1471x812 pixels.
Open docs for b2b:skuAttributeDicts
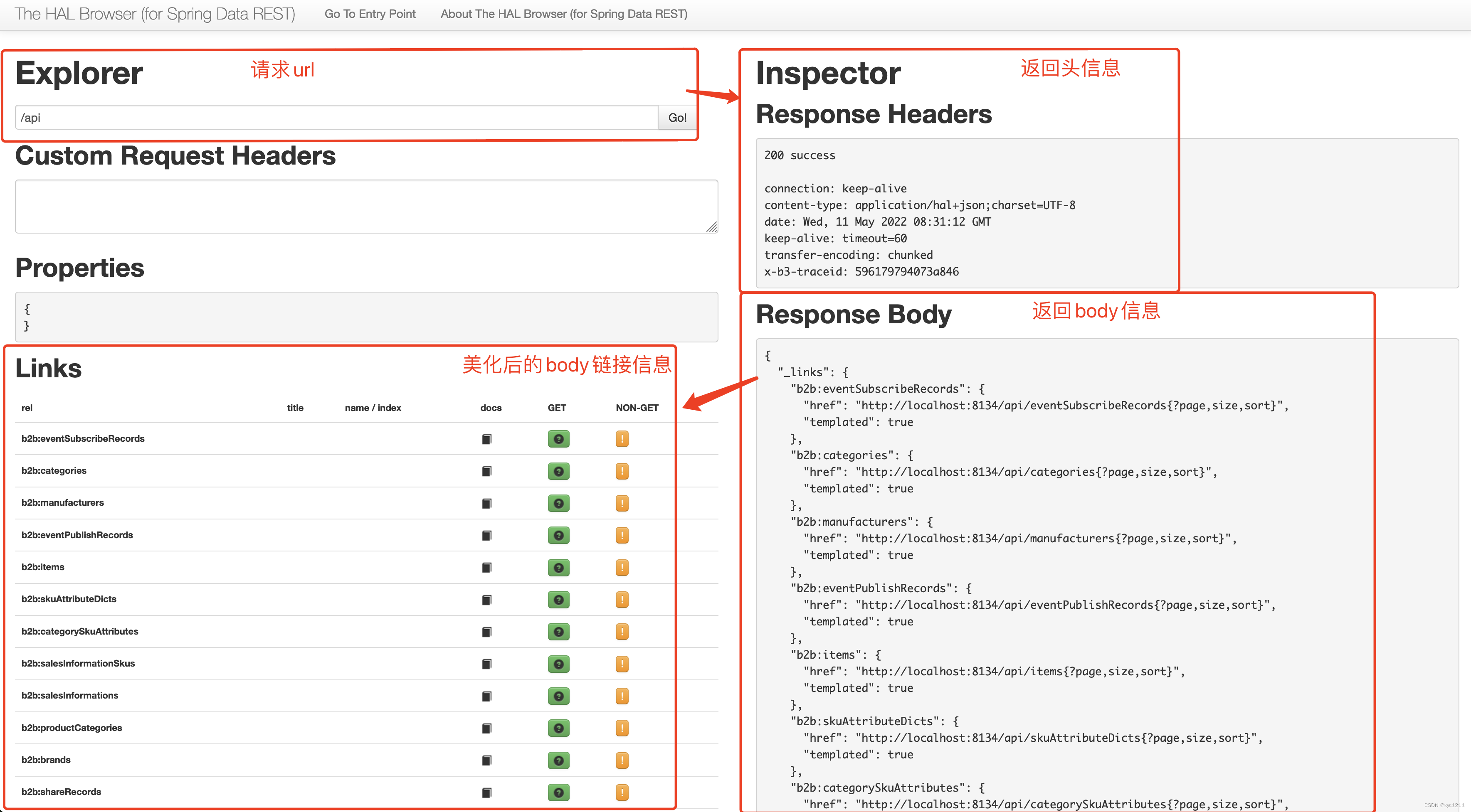(x=486, y=600)
